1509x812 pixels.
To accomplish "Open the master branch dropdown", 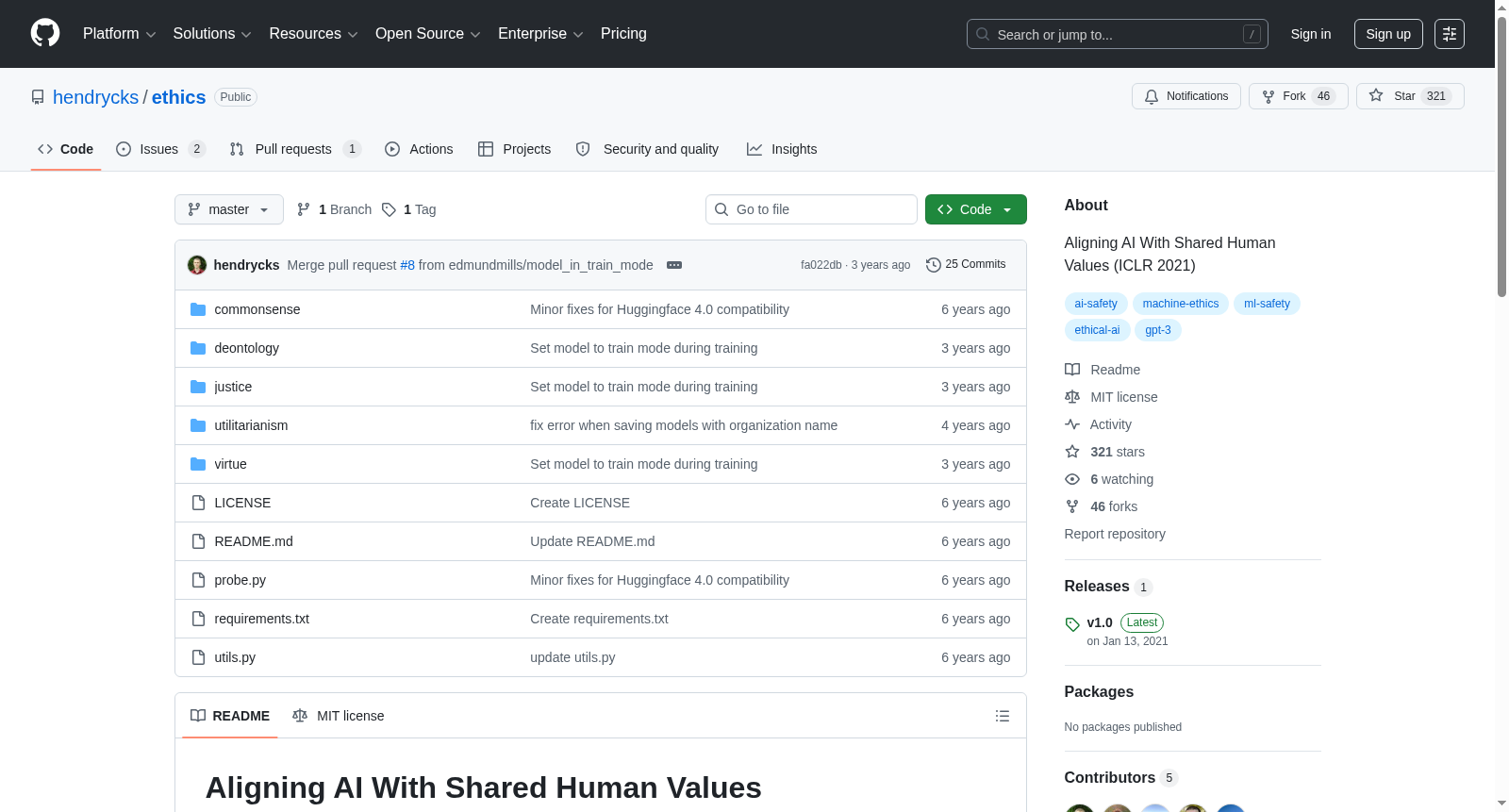I will click(229, 209).
